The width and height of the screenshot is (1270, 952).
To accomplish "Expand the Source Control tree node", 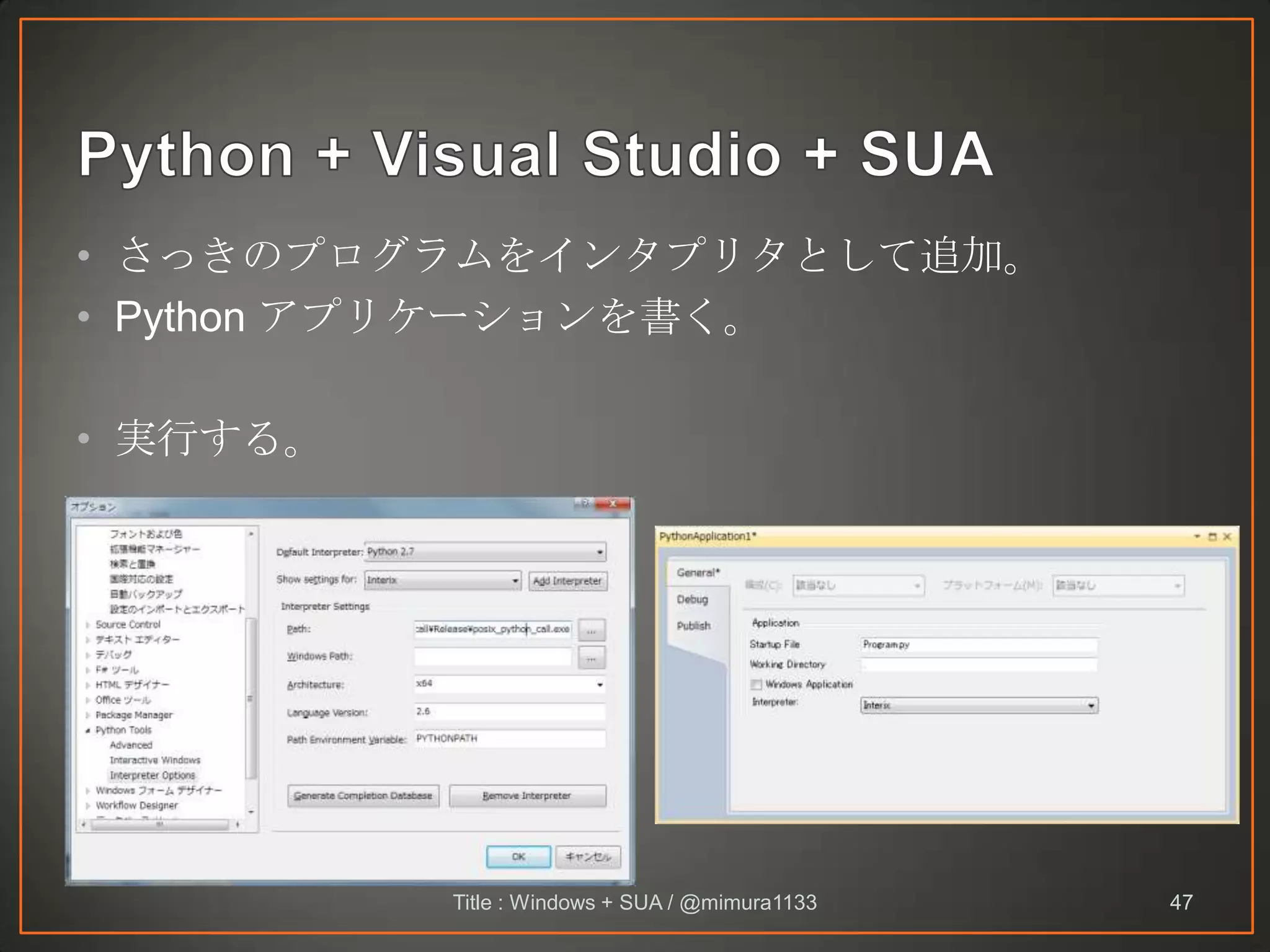I will (88, 625).
